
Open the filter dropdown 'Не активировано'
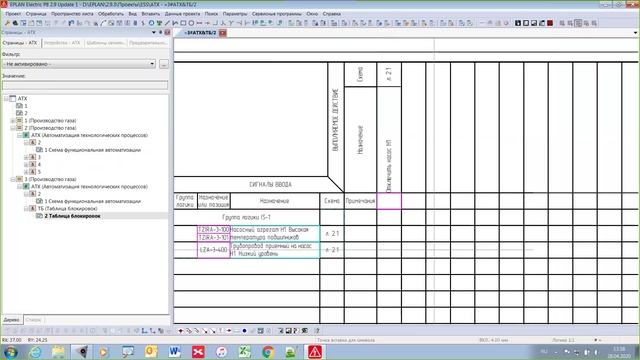(79, 64)
